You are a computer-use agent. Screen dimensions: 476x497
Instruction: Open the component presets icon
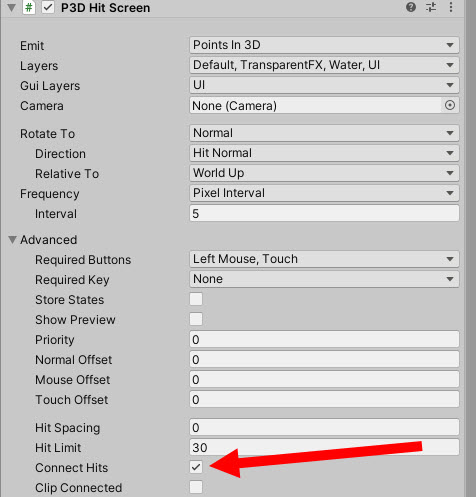click(431, 7)
